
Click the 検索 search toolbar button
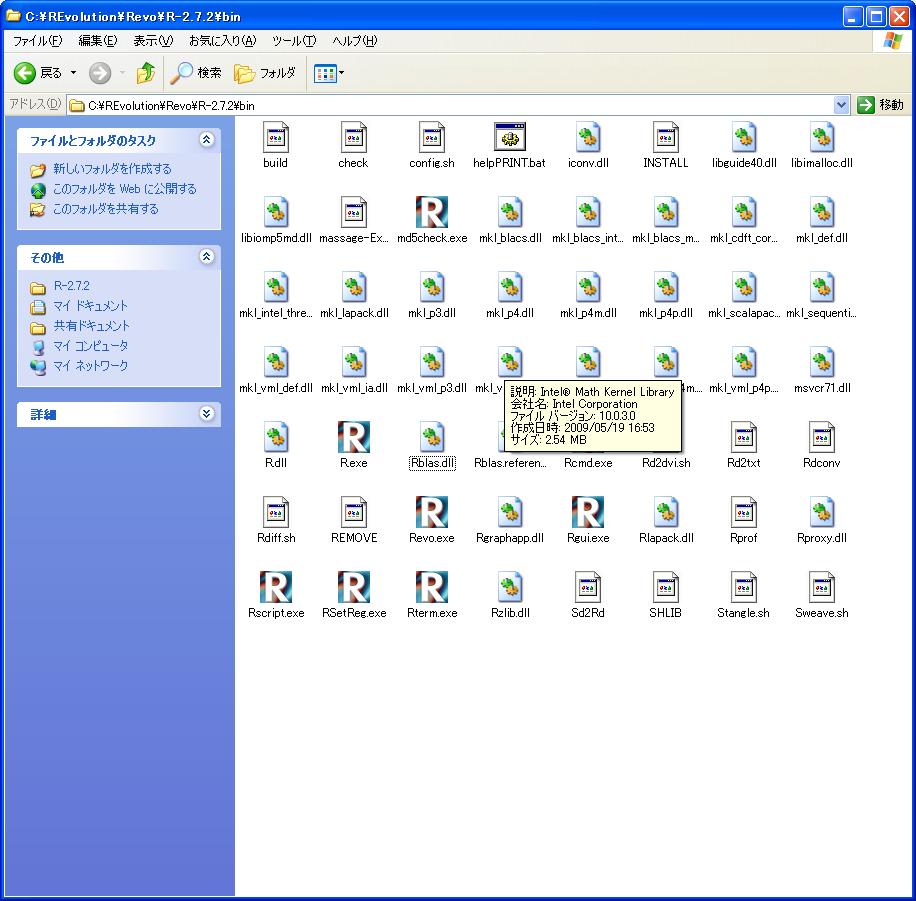click(196, 73)
